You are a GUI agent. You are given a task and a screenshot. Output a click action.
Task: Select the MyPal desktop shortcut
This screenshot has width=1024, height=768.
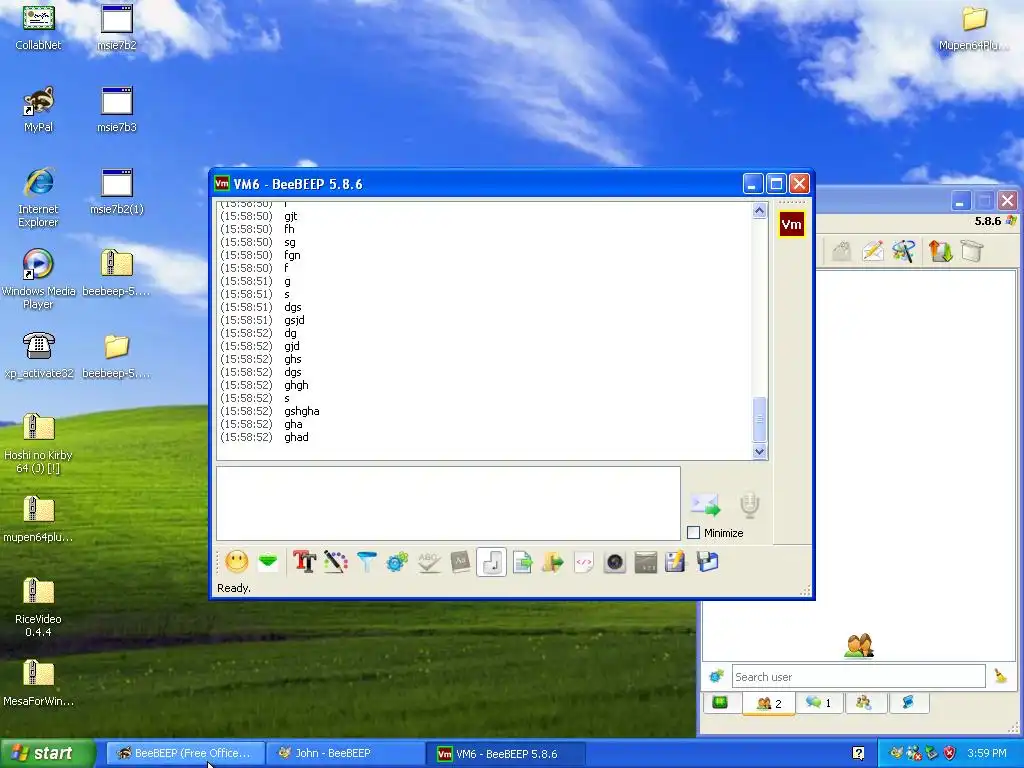pos(38,110)
